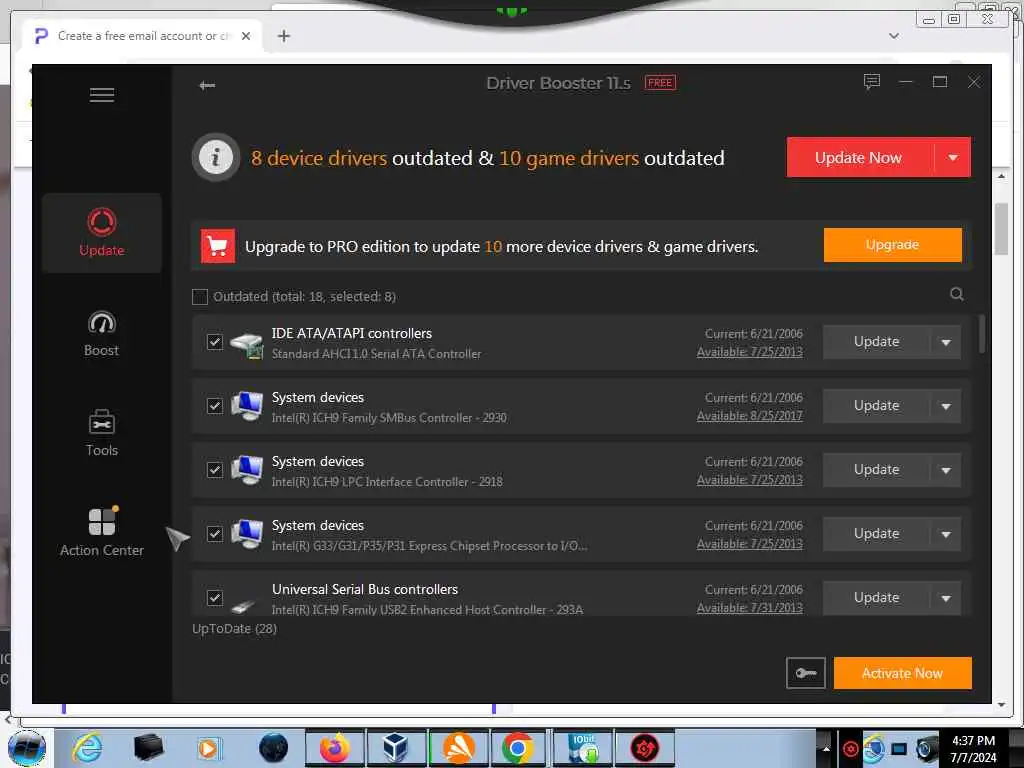Open a new browser tab

(283, 36)
